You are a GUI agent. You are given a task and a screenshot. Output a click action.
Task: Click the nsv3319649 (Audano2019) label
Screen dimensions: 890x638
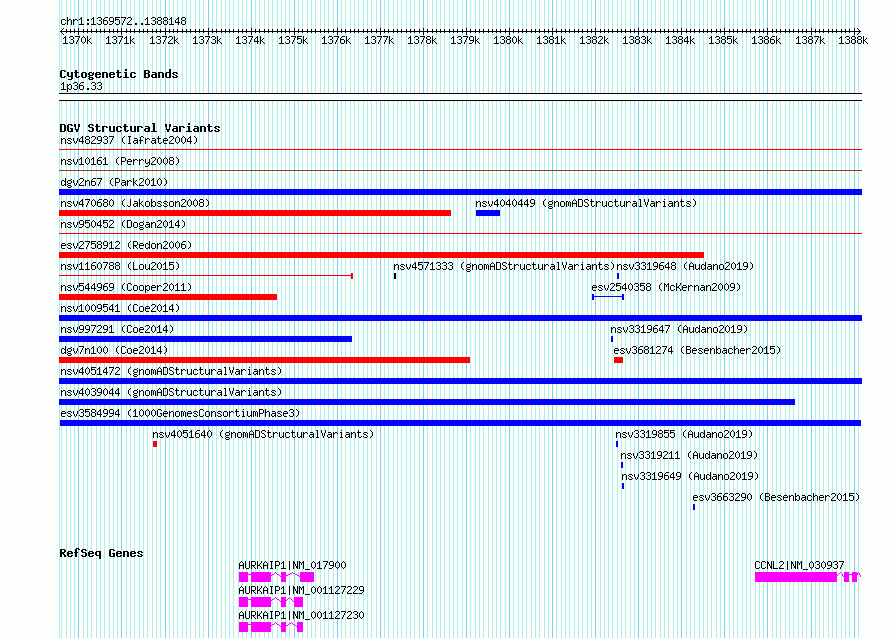[690, 476]
